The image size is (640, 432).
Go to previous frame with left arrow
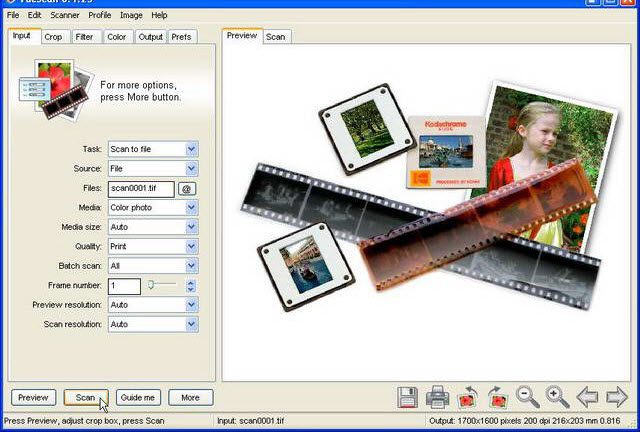587,397
